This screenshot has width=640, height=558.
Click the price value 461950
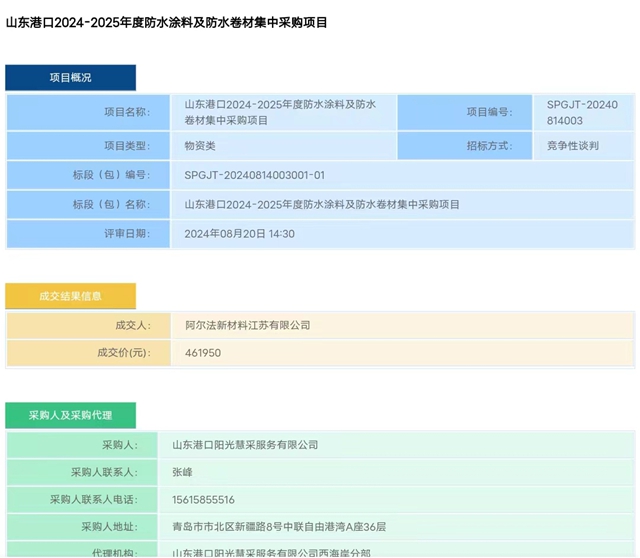[203, 353]
